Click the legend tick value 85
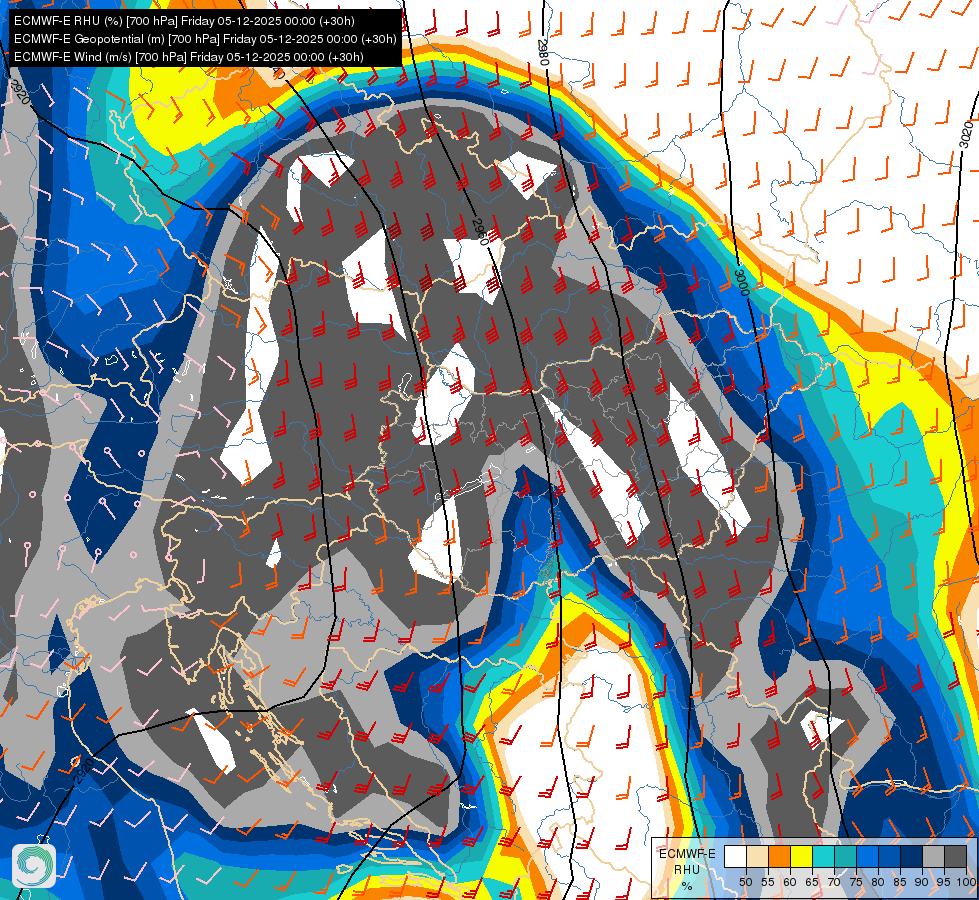Viewport: 979px width, 900px height. (900, 882)
